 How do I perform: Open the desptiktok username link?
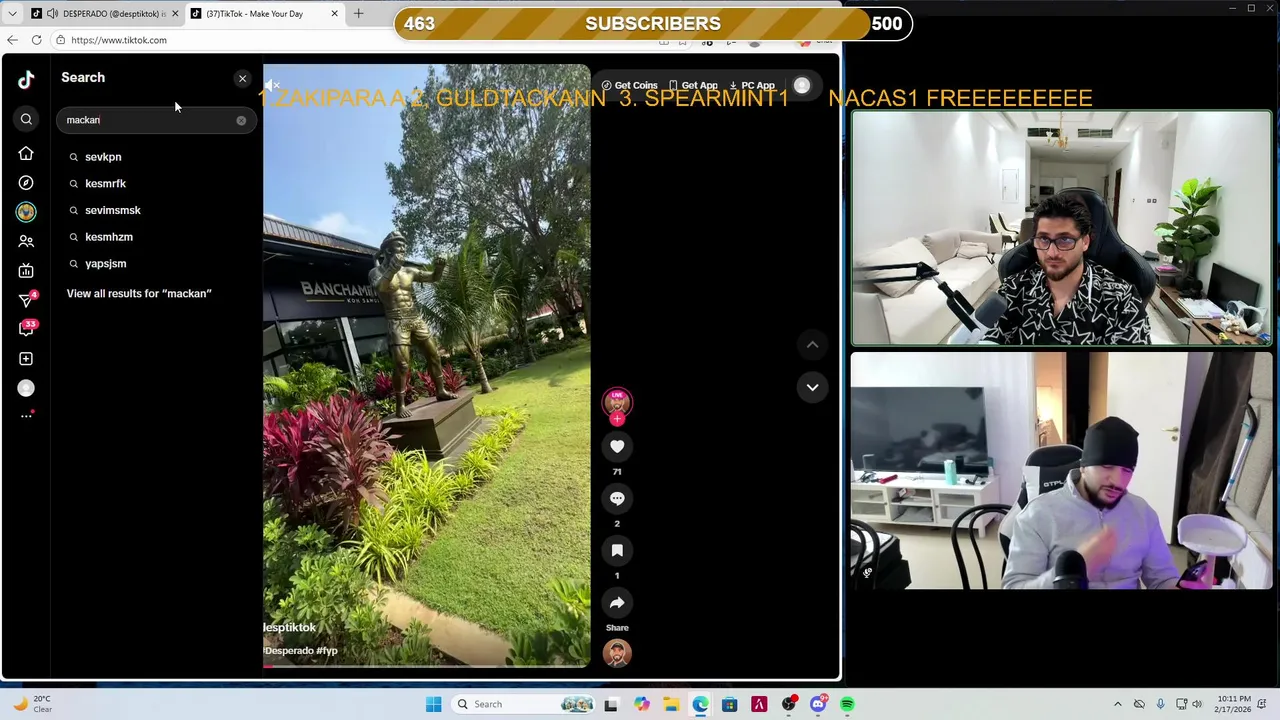pos(289,628)
